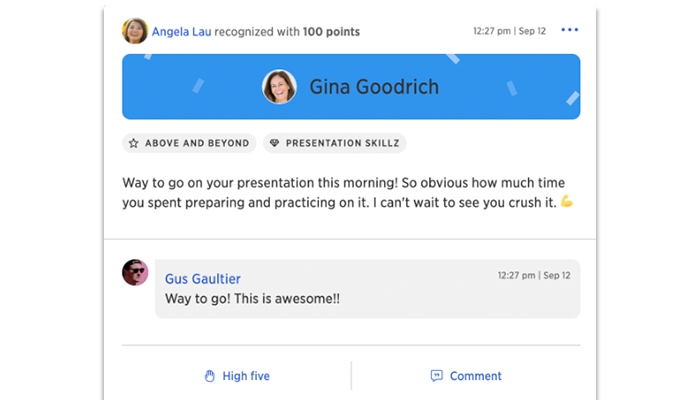Click the diamond icon on Presentation Skillz
Image resolution: width=700 pixels, height=400 pixels.
point(274,143)
